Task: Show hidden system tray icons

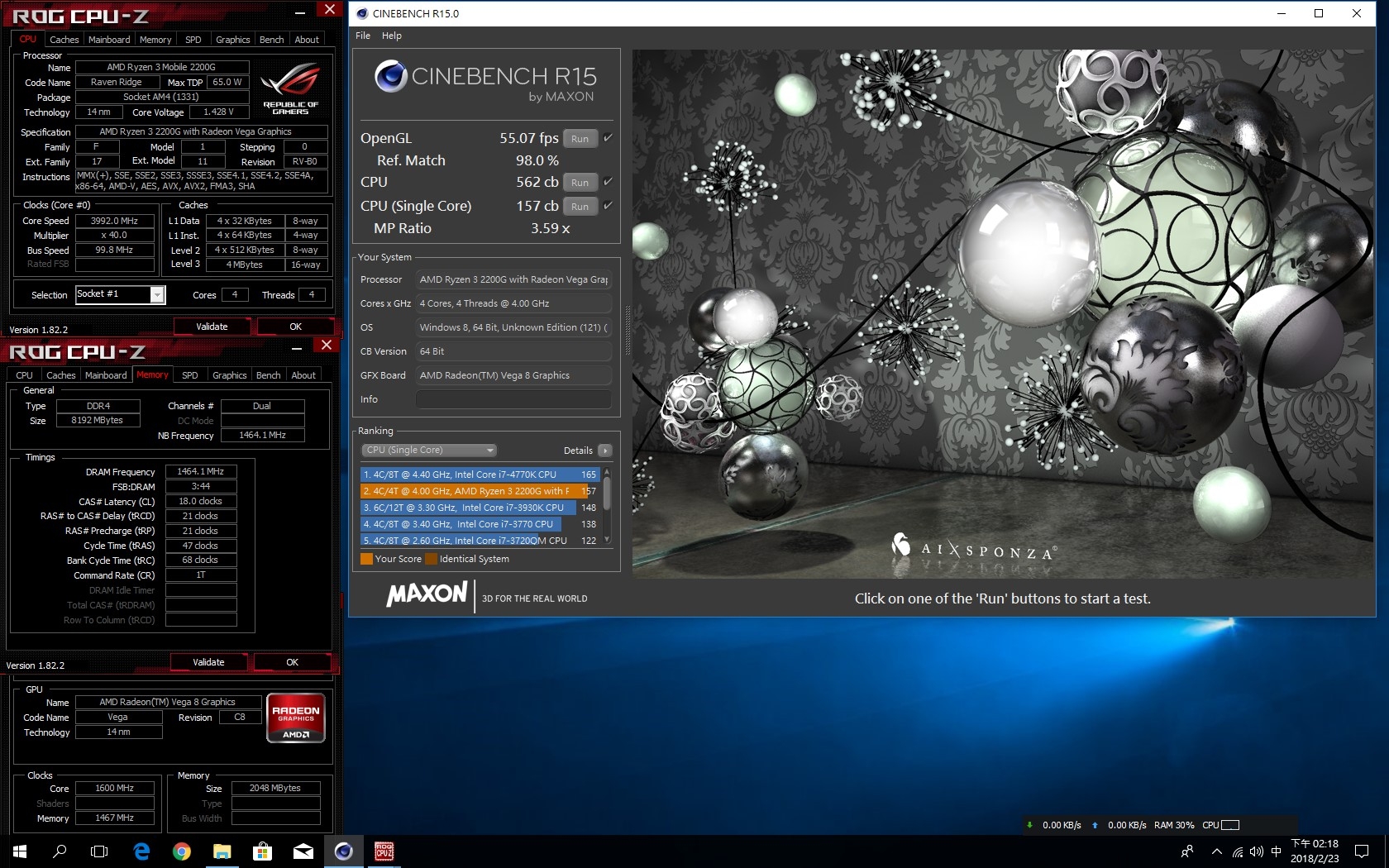Action: (1216, 851)
